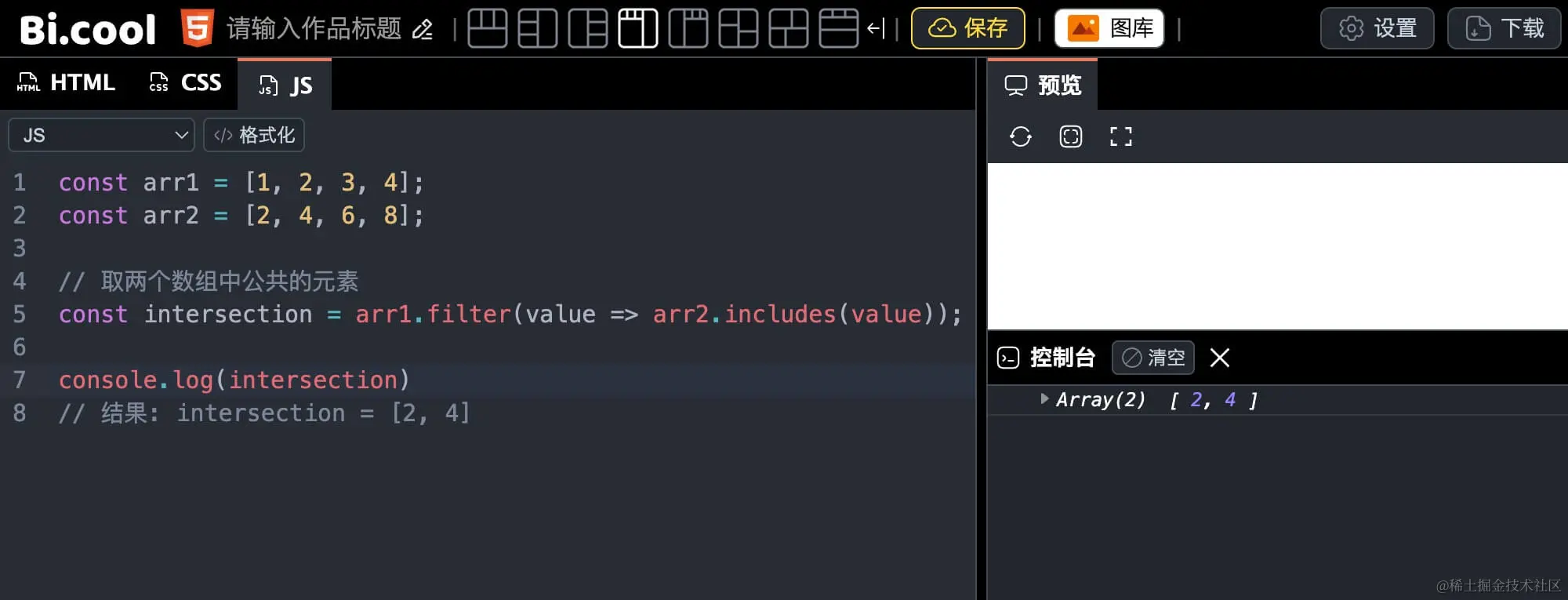Switch to the HTML tab

coord(67,82)
